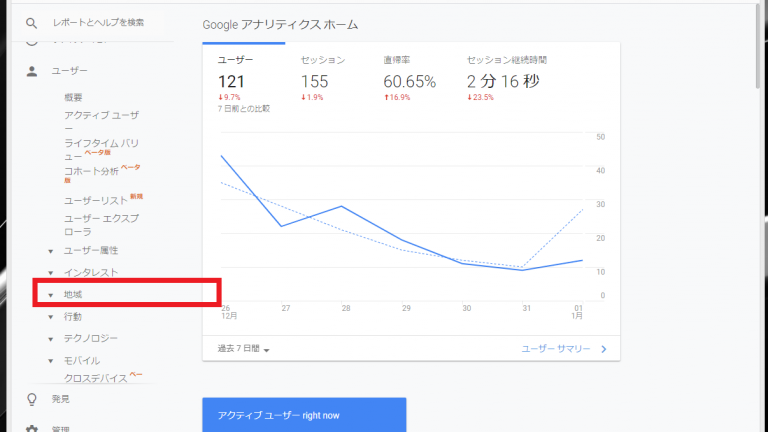Image resolution: width=768 pixels, height=432 pixels.
Task: Select 行動 in the sidebar
Action: [x=73, y=317]
